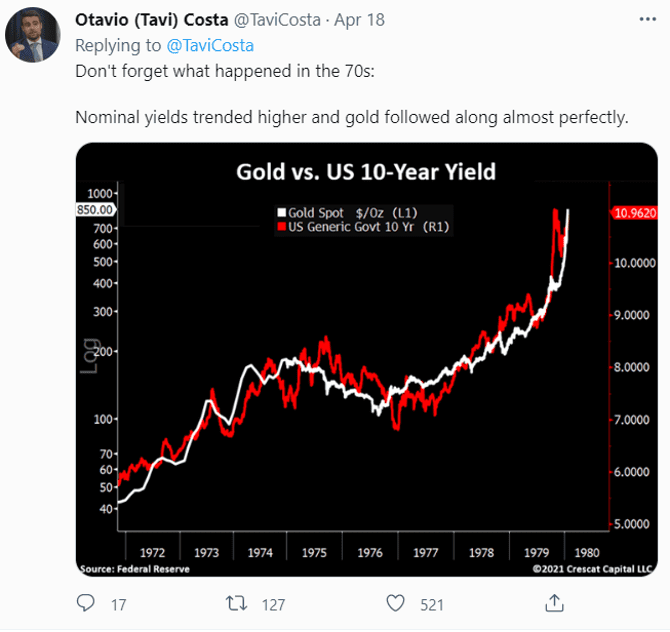
Task: Click the 17 replies count
Action: (x=118, y=604)
